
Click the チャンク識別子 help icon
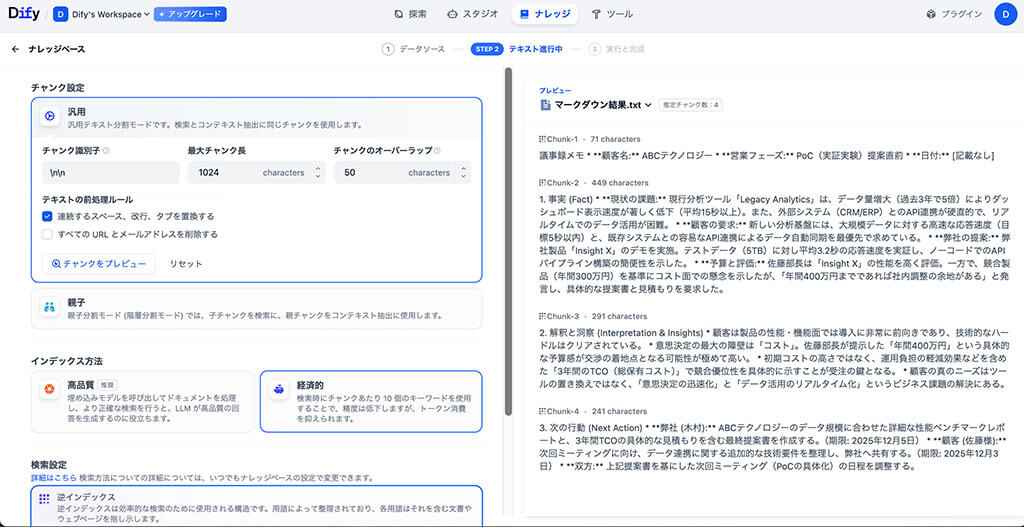(x=106, y=150)
